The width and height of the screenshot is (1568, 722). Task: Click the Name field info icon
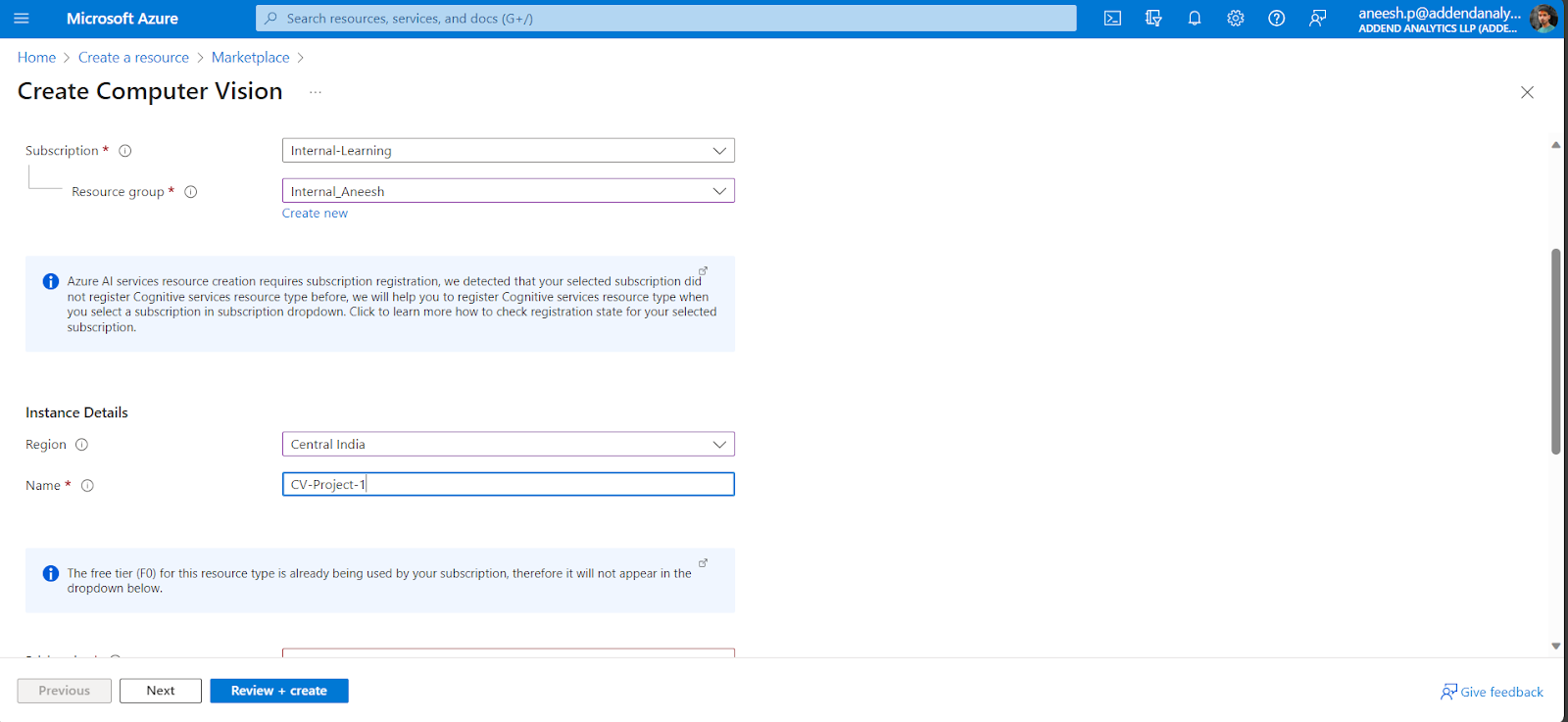pyautogui.click(x=87, y=486)
